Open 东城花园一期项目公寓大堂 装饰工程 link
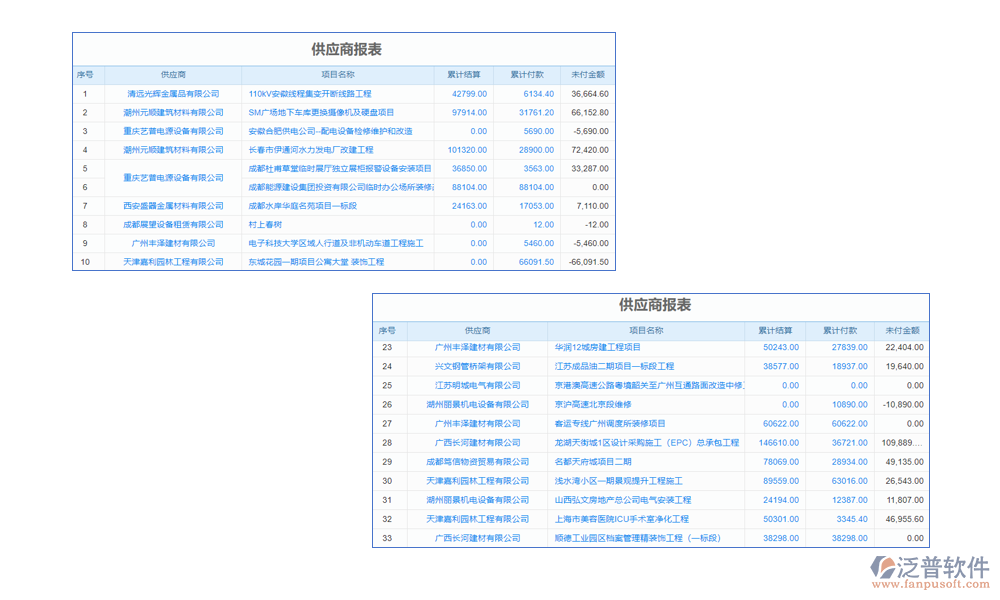The image size is (1000, 600). (x=316, y=262)
